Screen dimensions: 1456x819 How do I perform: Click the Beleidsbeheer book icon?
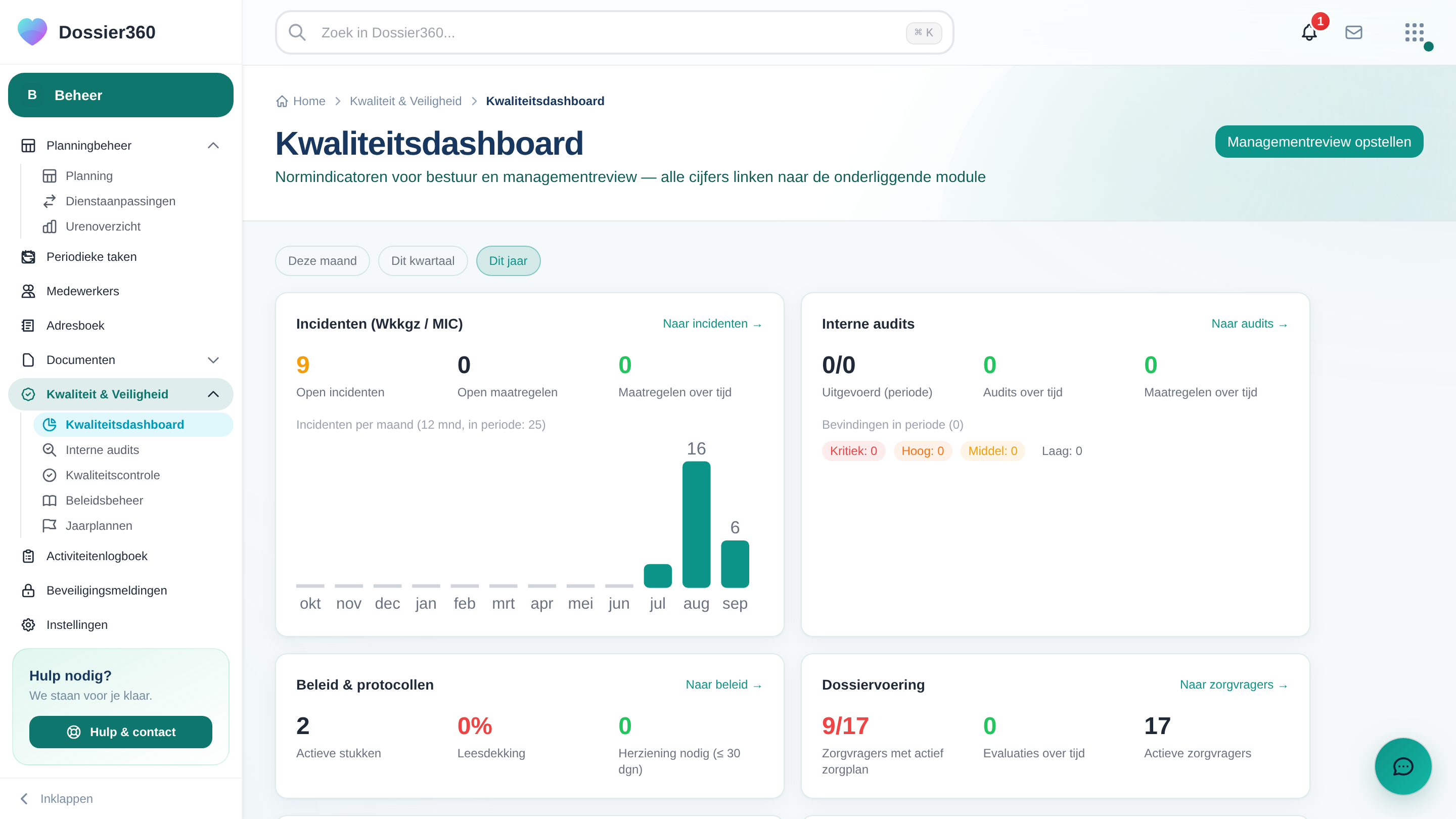coord(50,501)
